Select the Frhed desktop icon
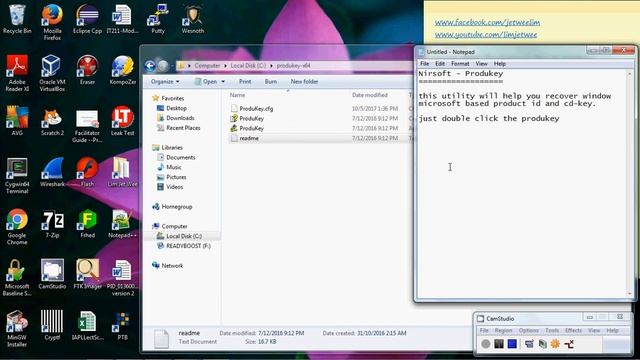 coord(87,224)
